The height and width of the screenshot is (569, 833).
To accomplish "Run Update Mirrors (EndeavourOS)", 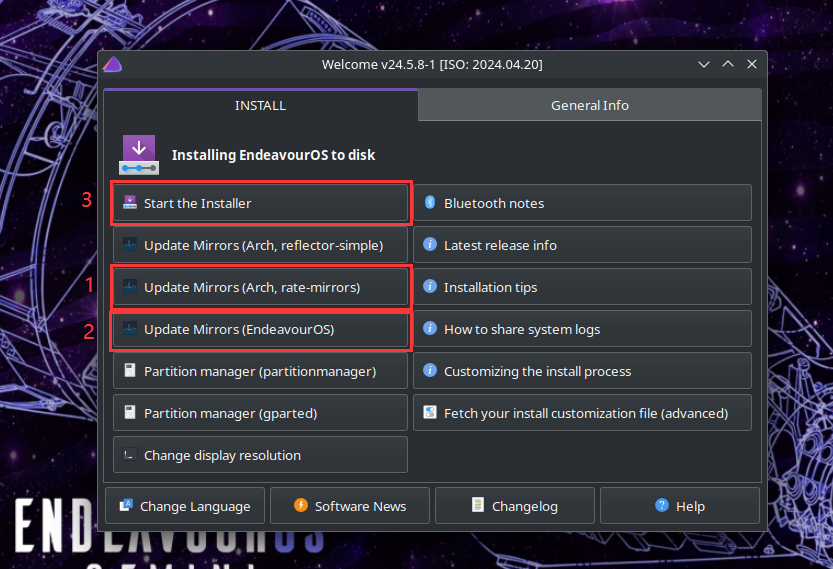I will tap(260, 329).
